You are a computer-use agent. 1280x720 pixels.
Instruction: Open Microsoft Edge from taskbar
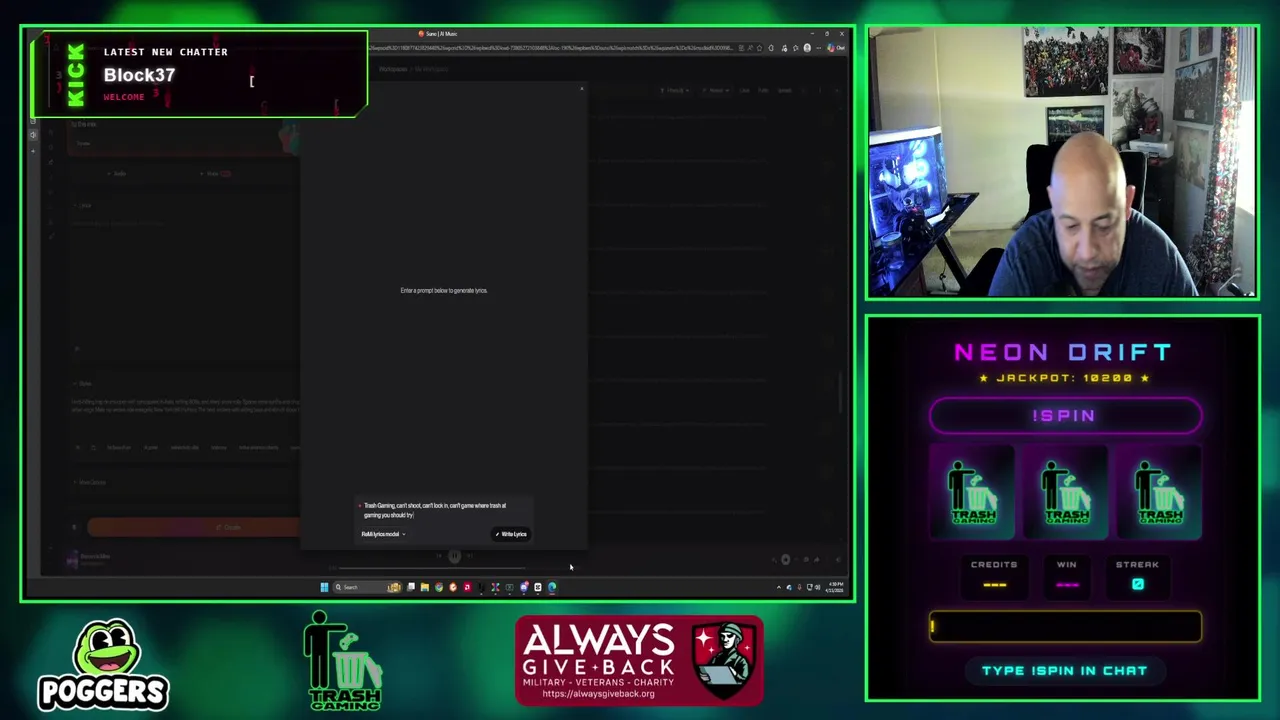552,587
